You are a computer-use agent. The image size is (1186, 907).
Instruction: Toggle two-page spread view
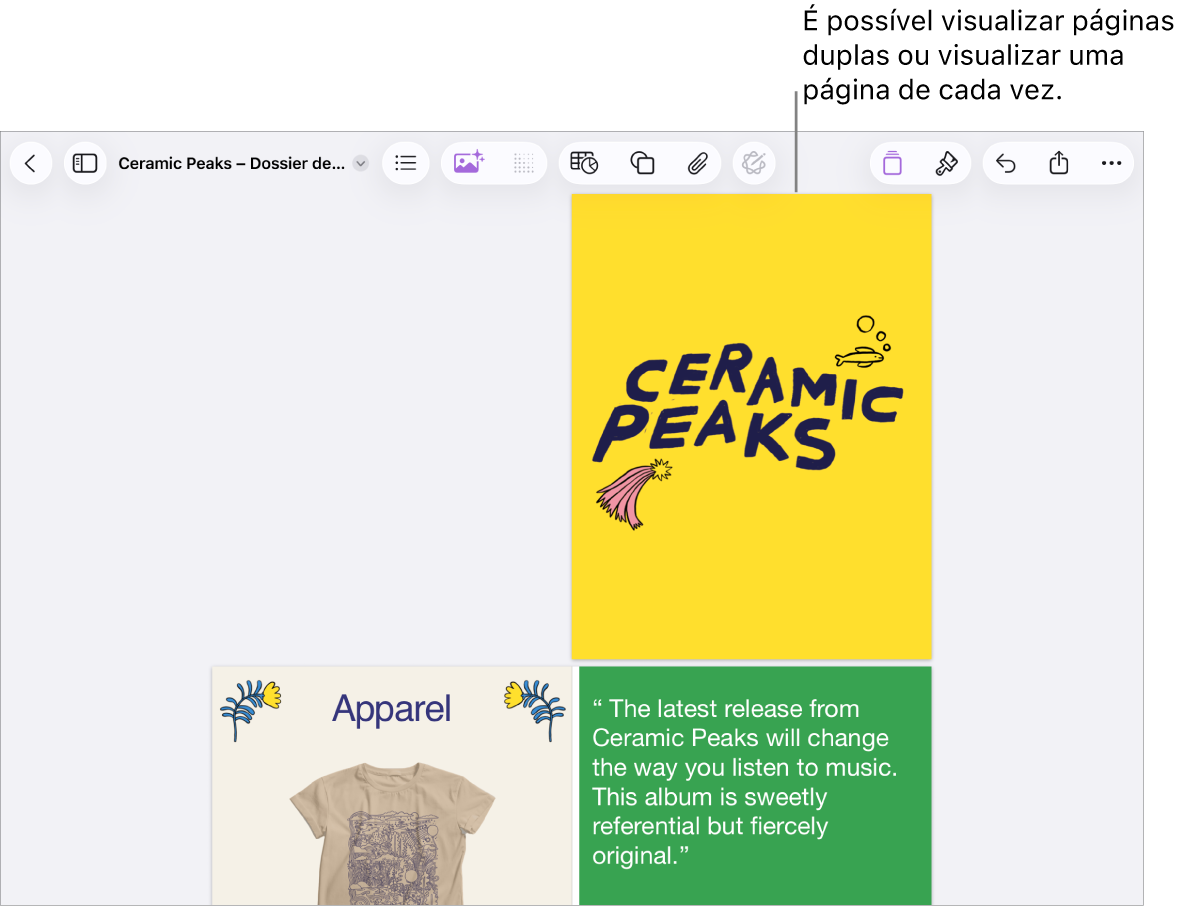point(893,163)
